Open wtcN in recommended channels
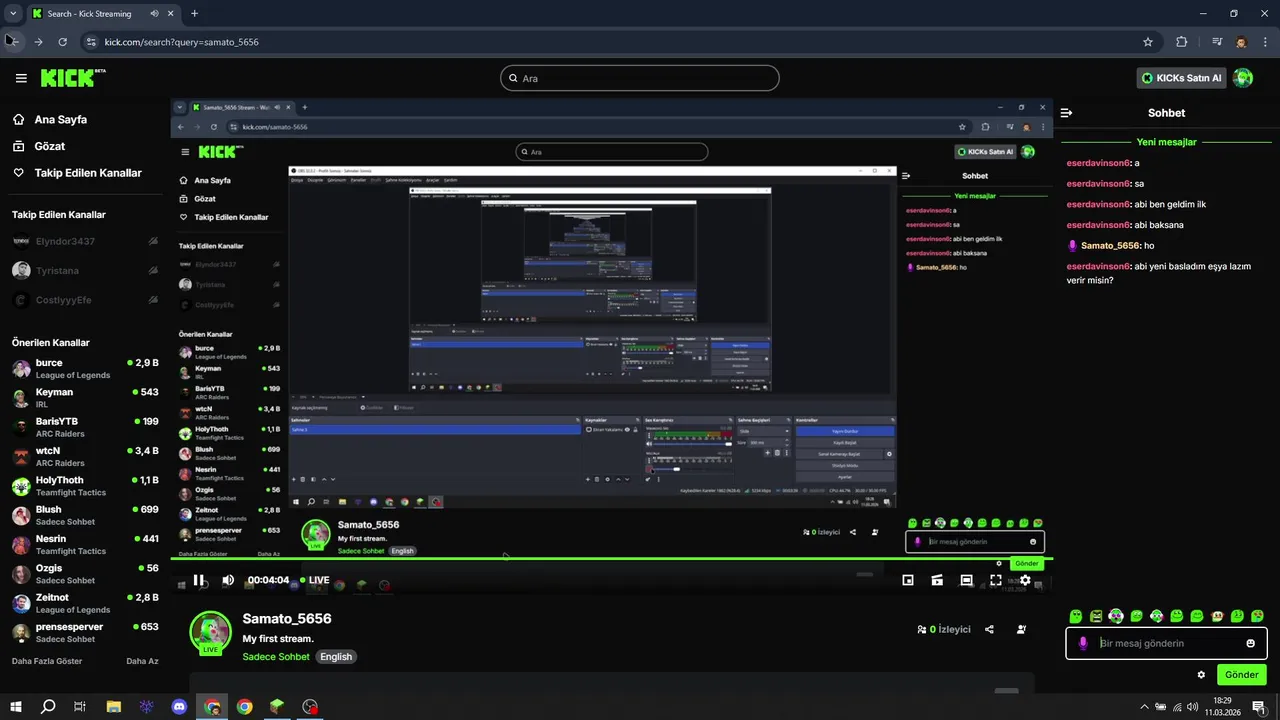The width and height of the screenshot is (1280, 720). tap(85, 457)
